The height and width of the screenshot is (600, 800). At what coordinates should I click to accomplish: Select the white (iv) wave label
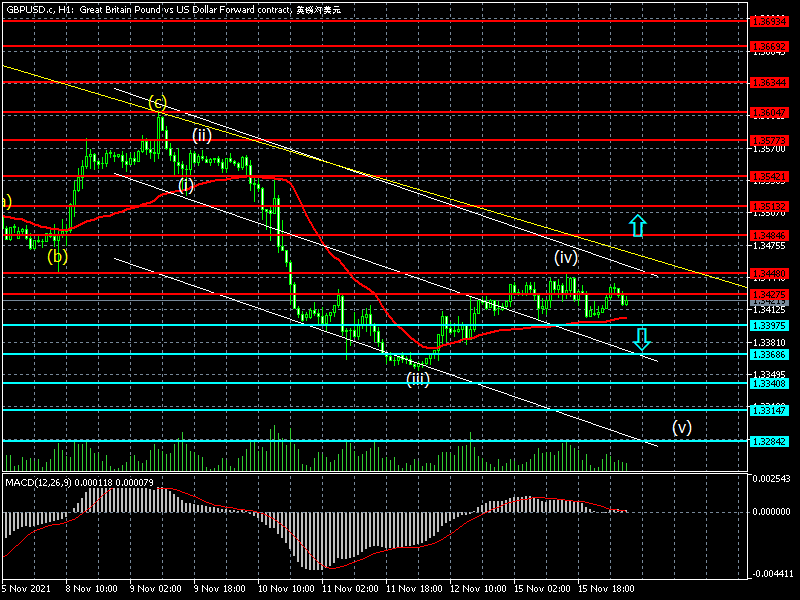pyautogui.click(x=565, y=256)
